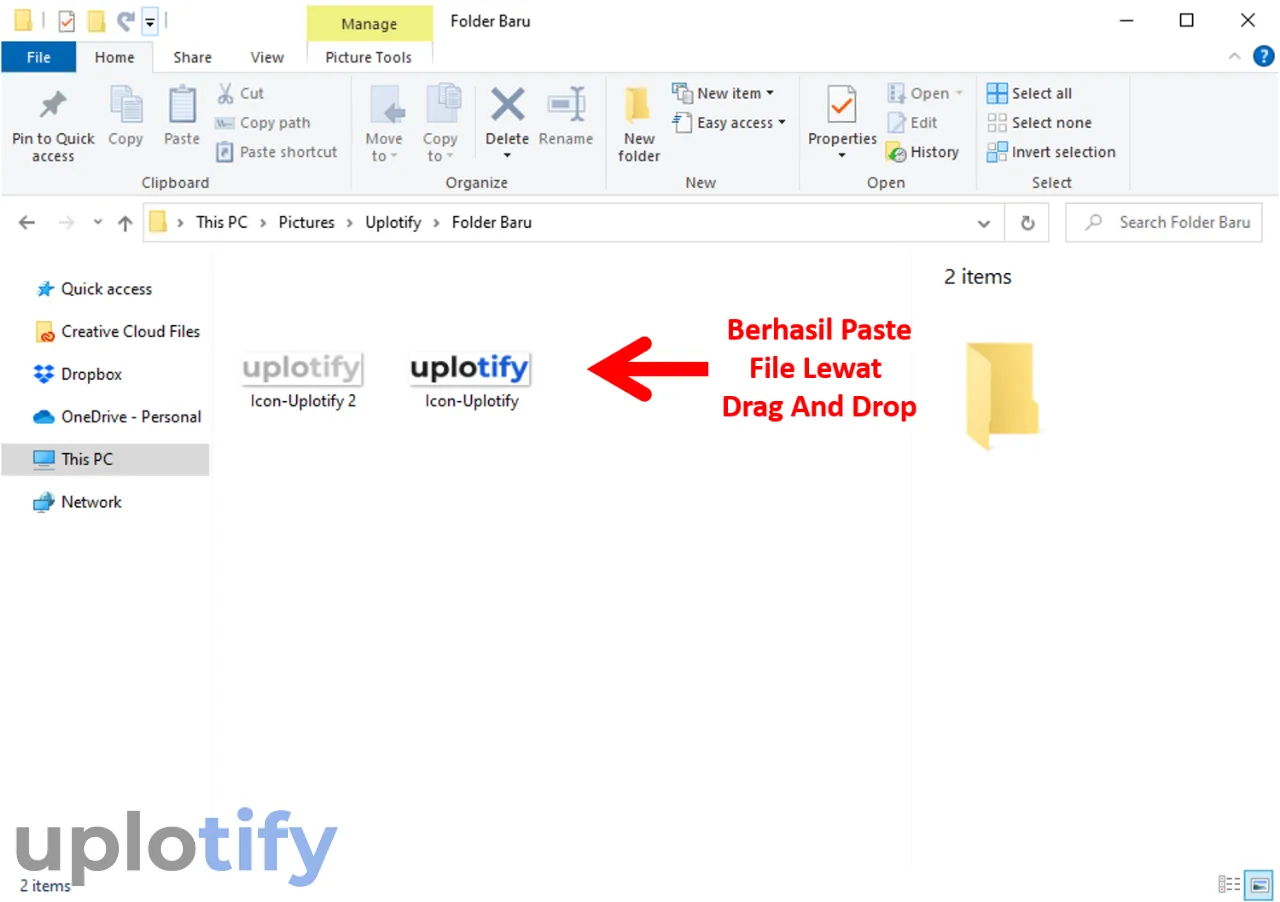Collapse the ribbon with the chevron

tap(1233, 57)
